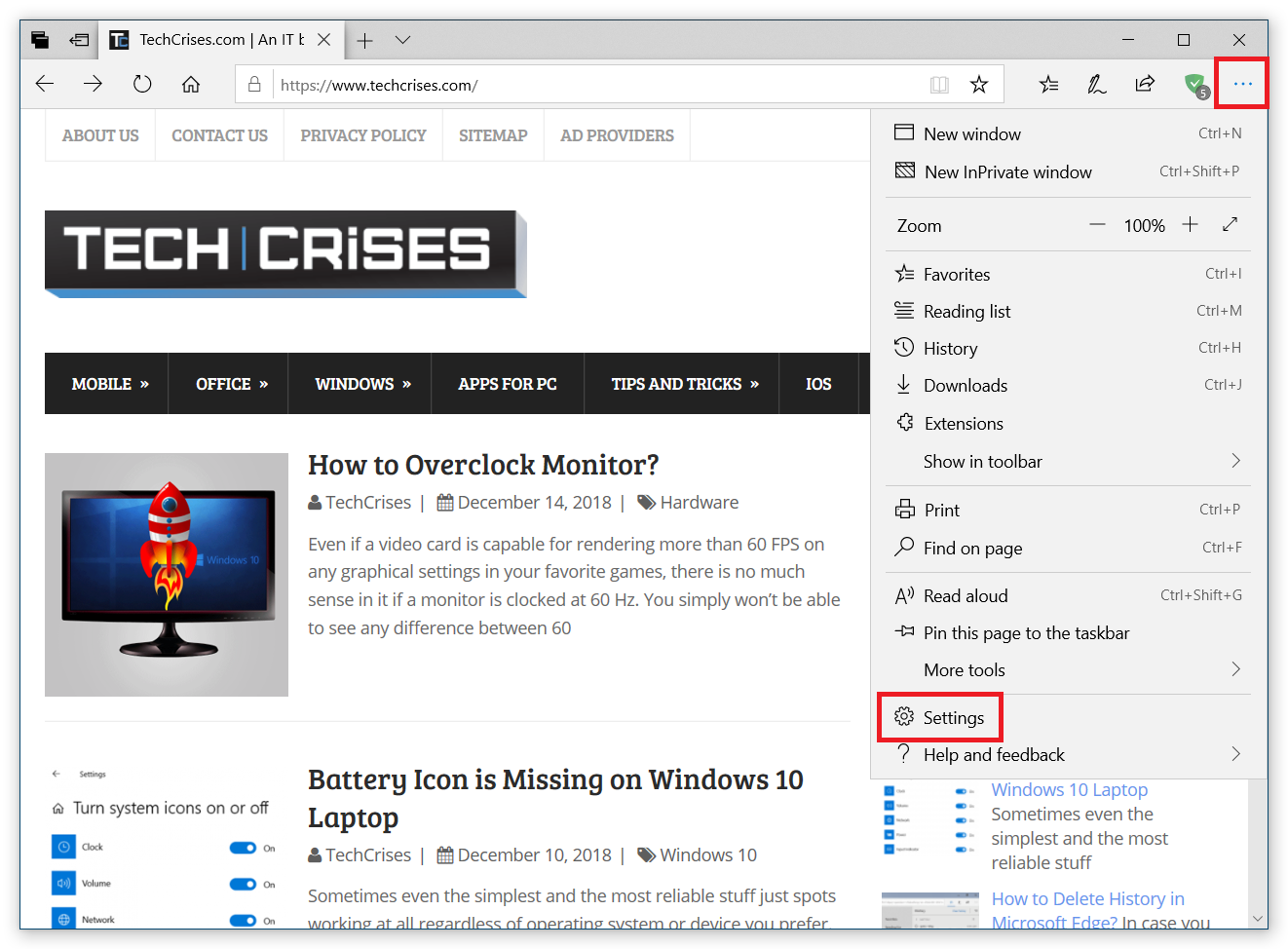Pin this page to the taskbar
This screenshot has width=1288, height=949.
click(1068, 632)
